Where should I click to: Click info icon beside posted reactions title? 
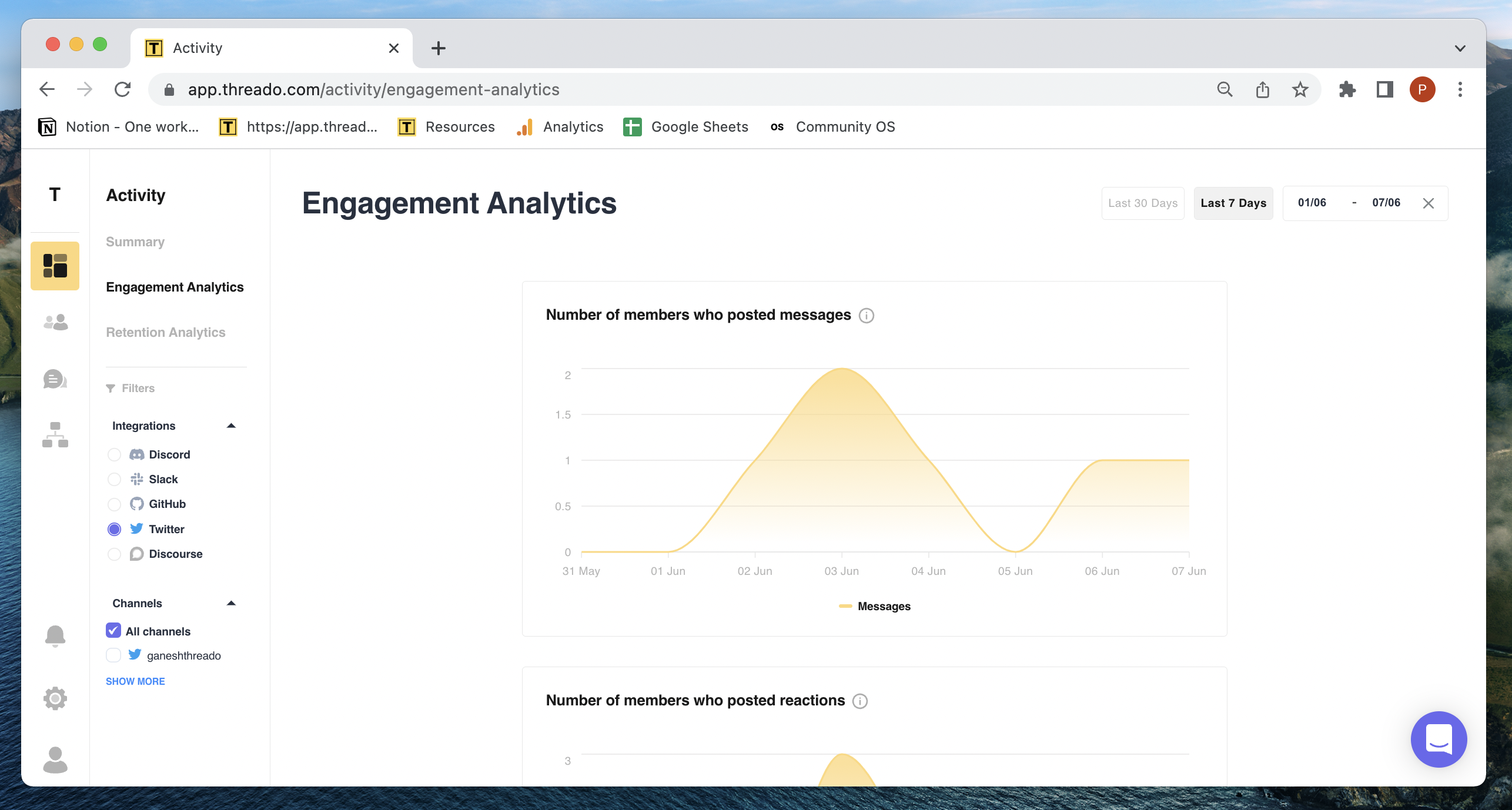(859, 701)
